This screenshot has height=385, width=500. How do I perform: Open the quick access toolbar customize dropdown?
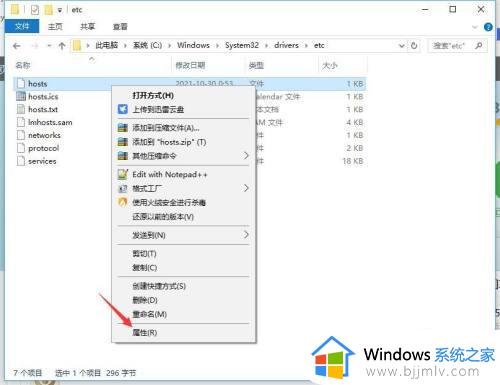pos(60,10)
